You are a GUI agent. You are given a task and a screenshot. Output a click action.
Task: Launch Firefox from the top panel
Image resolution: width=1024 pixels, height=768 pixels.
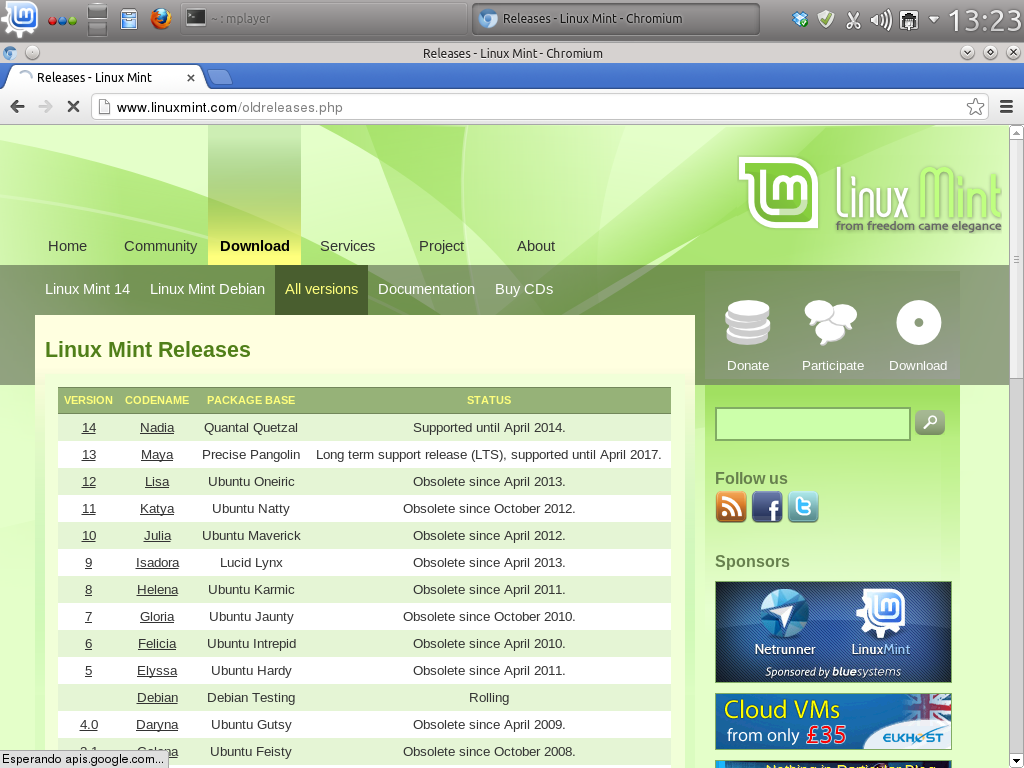click(x=161, y=18)
